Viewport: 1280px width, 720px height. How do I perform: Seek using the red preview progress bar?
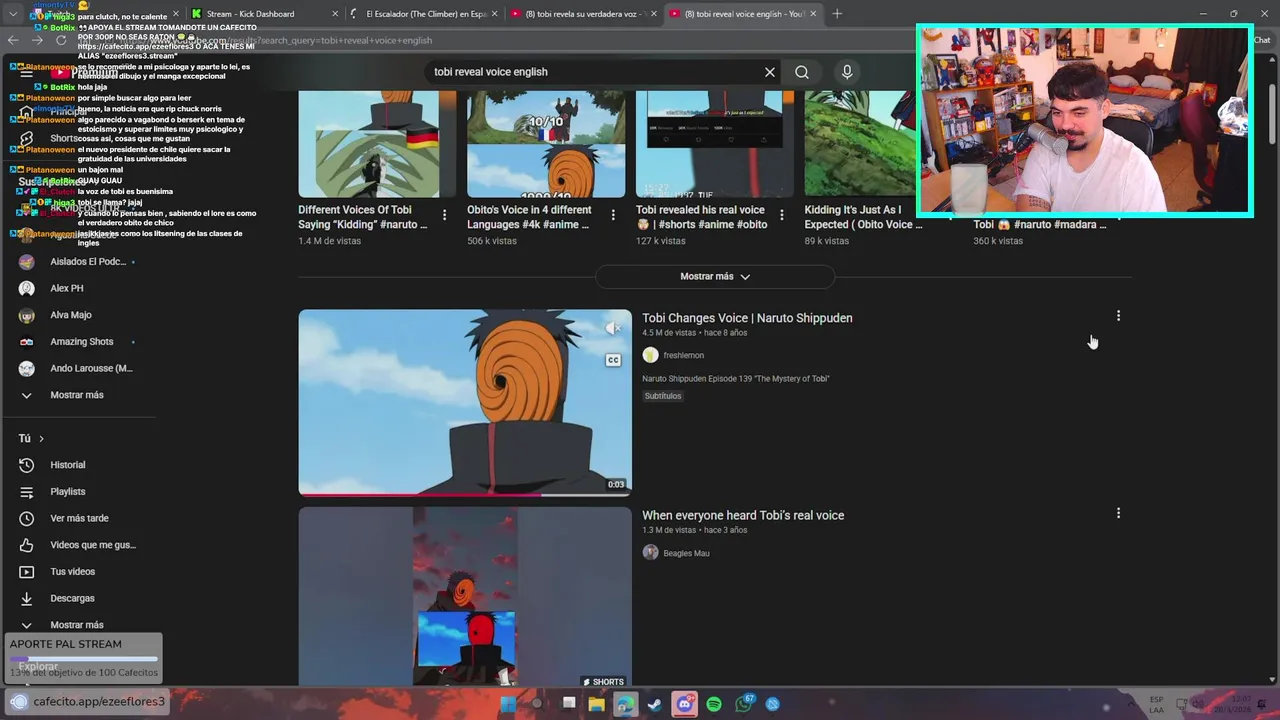(465, 494)
